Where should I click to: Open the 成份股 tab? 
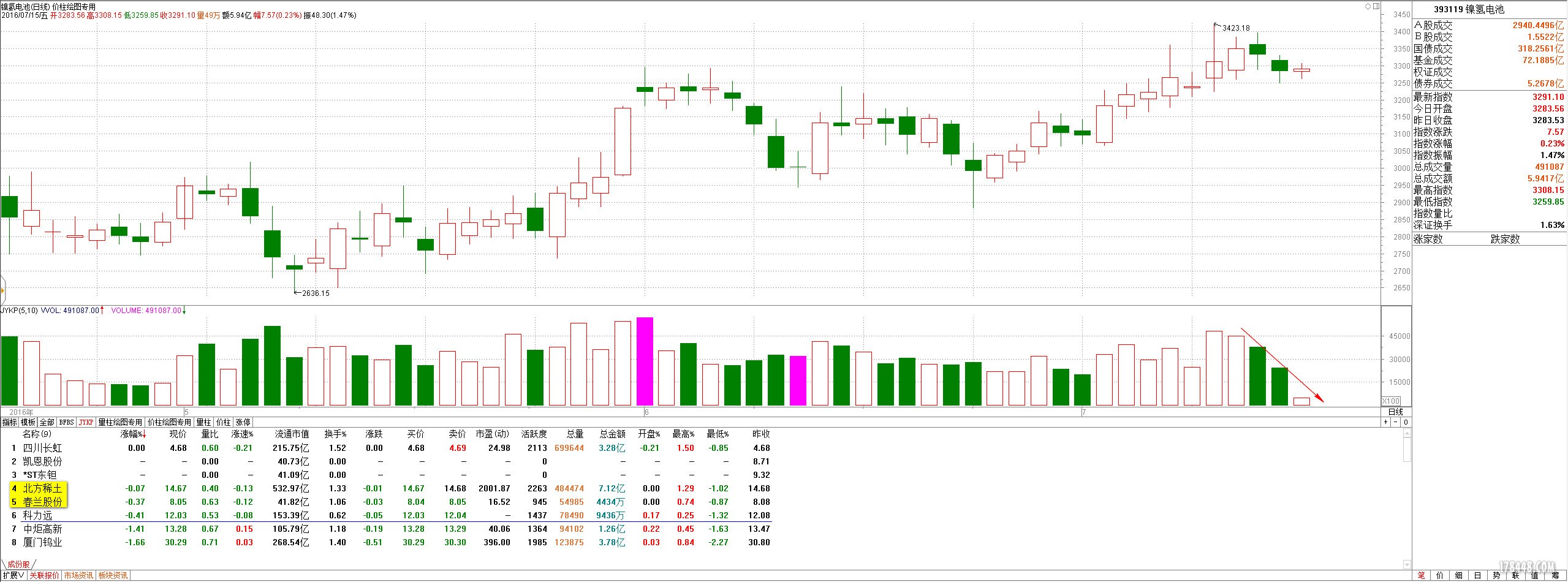click(x=18, y=564)
